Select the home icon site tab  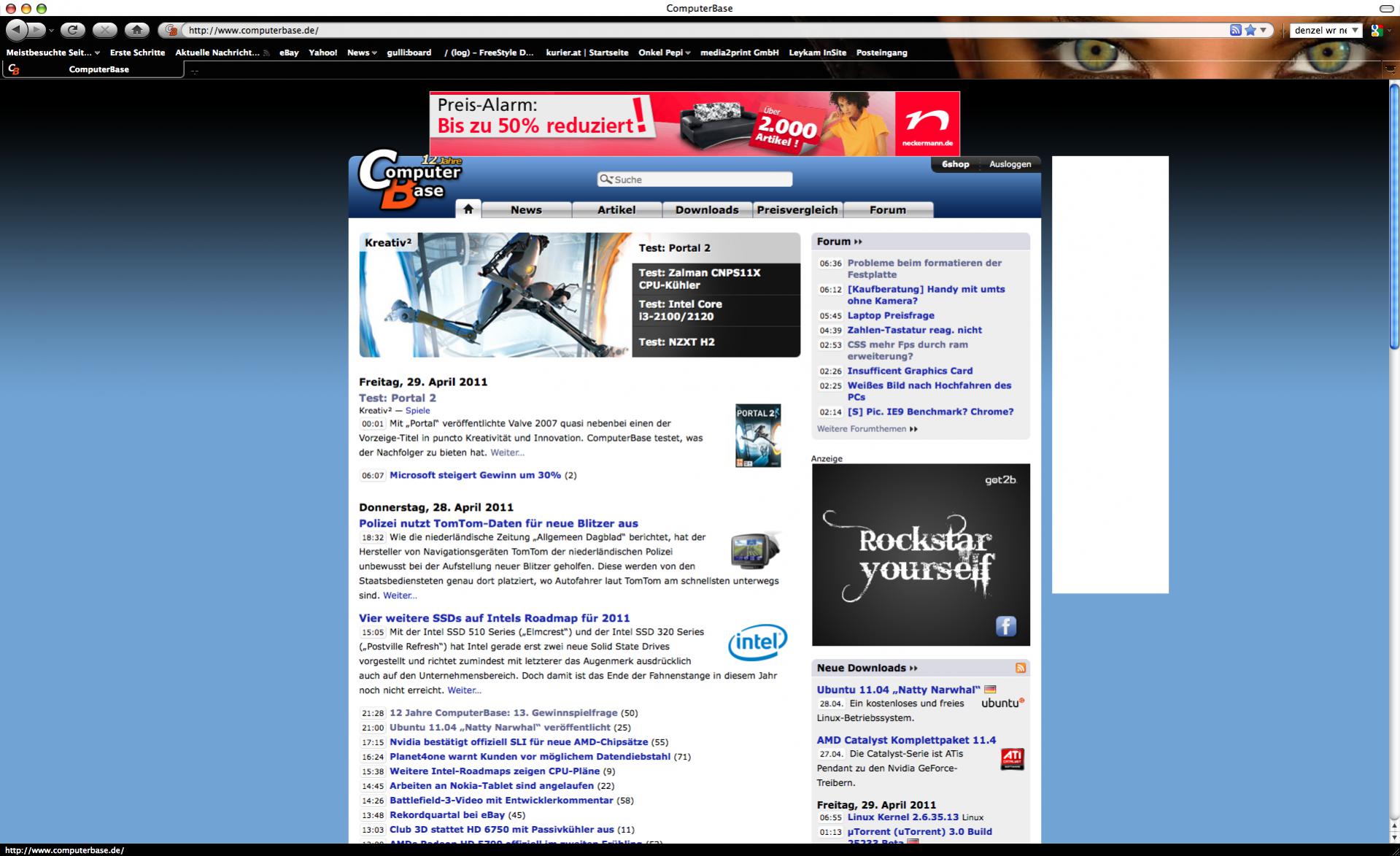pos(468,209)
